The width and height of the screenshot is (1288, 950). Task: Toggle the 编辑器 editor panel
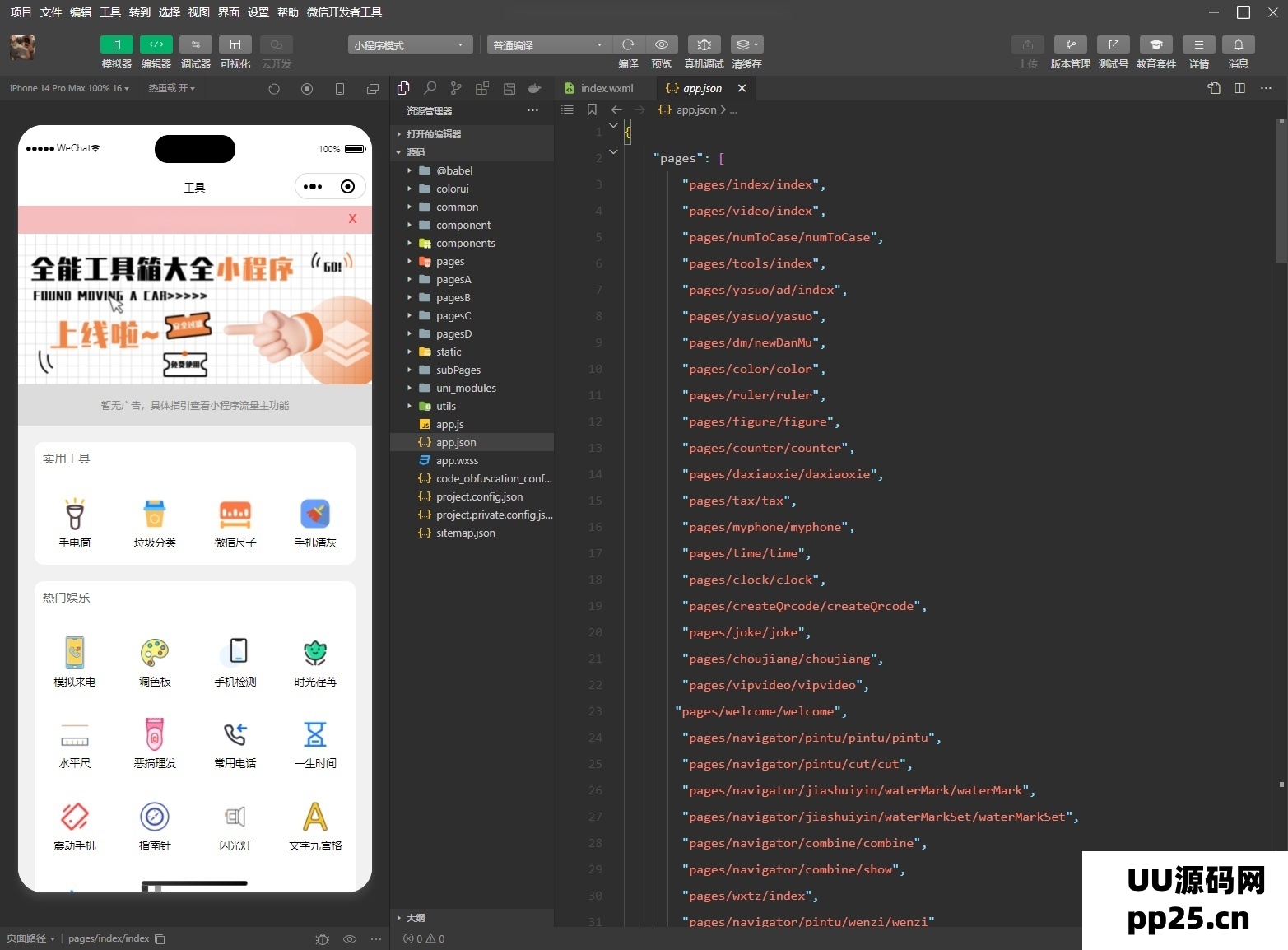(156, 44)
